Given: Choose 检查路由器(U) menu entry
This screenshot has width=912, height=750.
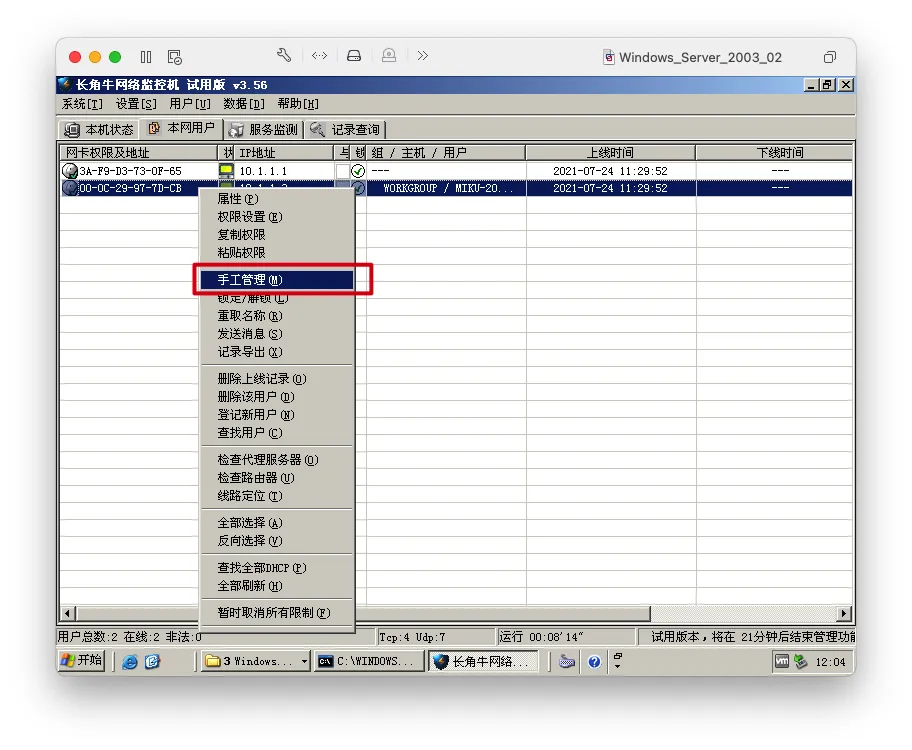Looking at the screenshot, I should pyautogui.click(x=277, y=478).
